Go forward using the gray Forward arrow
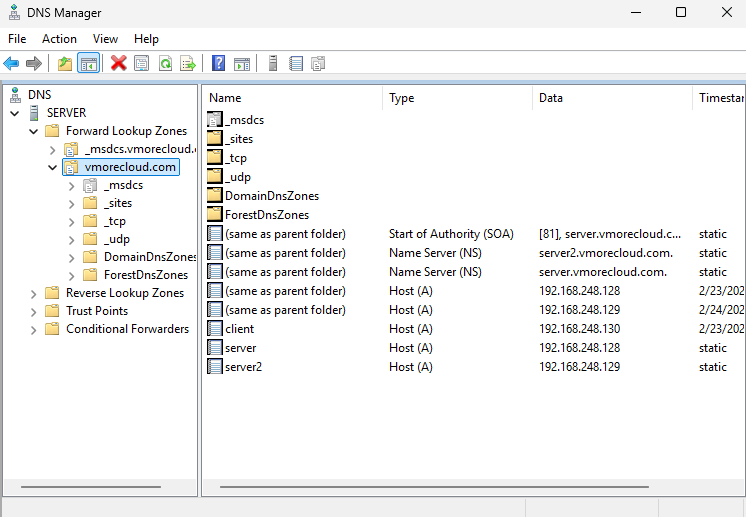The image size is (746, 517). (x=34, y=63)
